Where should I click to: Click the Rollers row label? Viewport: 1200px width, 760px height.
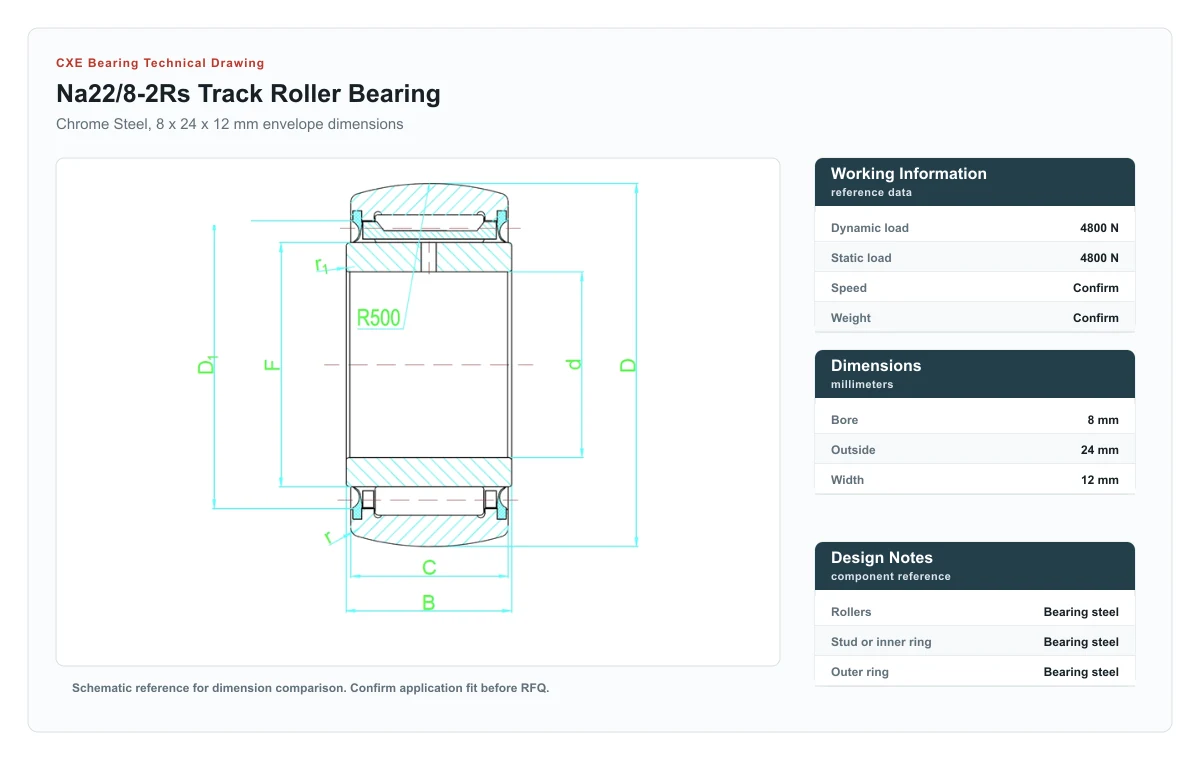point(851,612)
